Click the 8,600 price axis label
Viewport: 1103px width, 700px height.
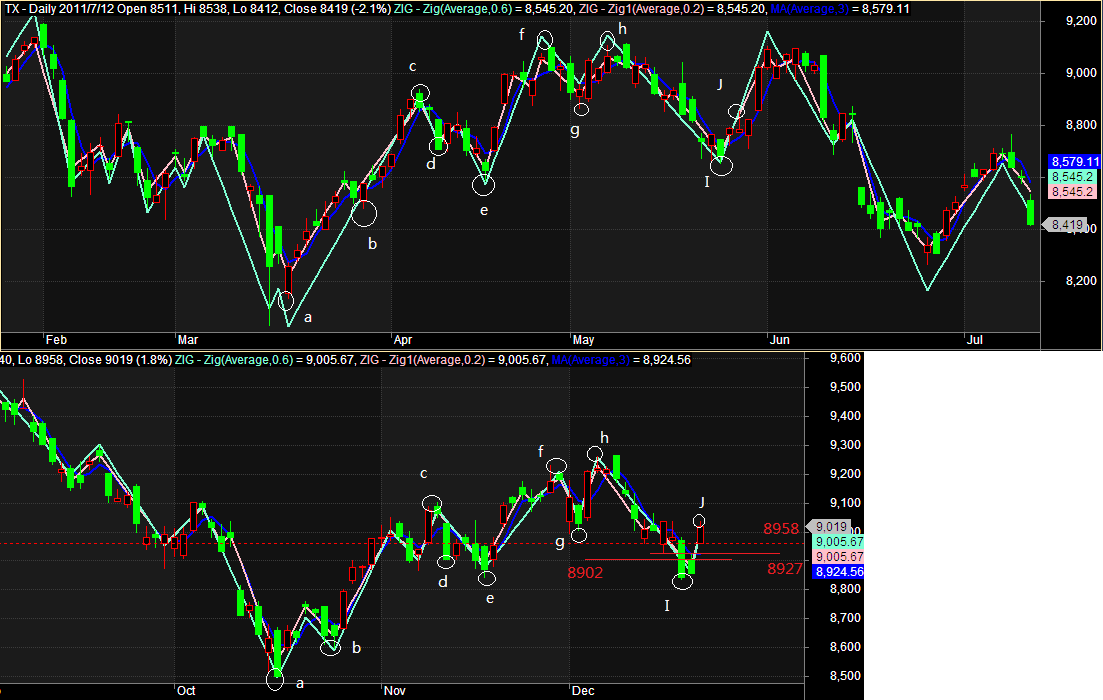coord(846,647)
